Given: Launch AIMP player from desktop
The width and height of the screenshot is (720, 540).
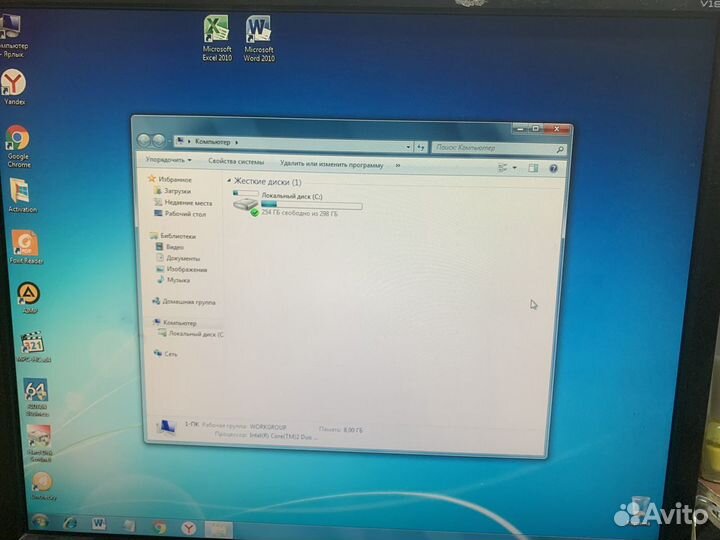Looking at the screenshot, I should [x=28, y=295].
